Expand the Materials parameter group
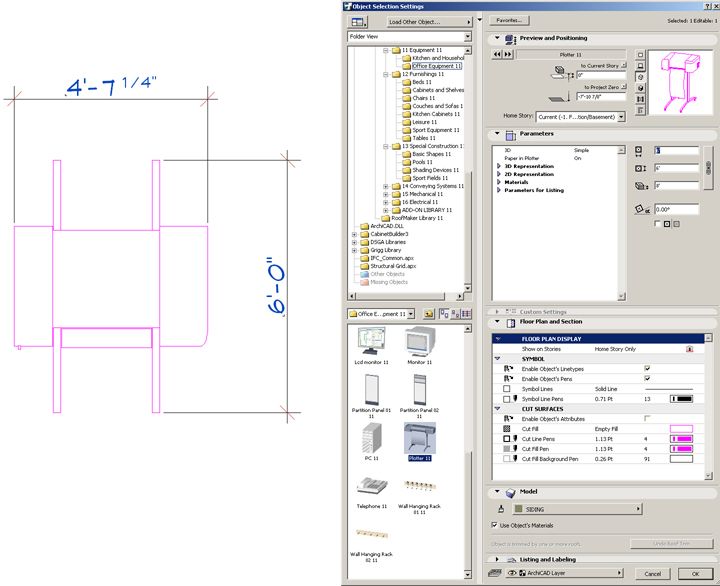This screenshot has width=720, height=586. (x=499, y=182)
